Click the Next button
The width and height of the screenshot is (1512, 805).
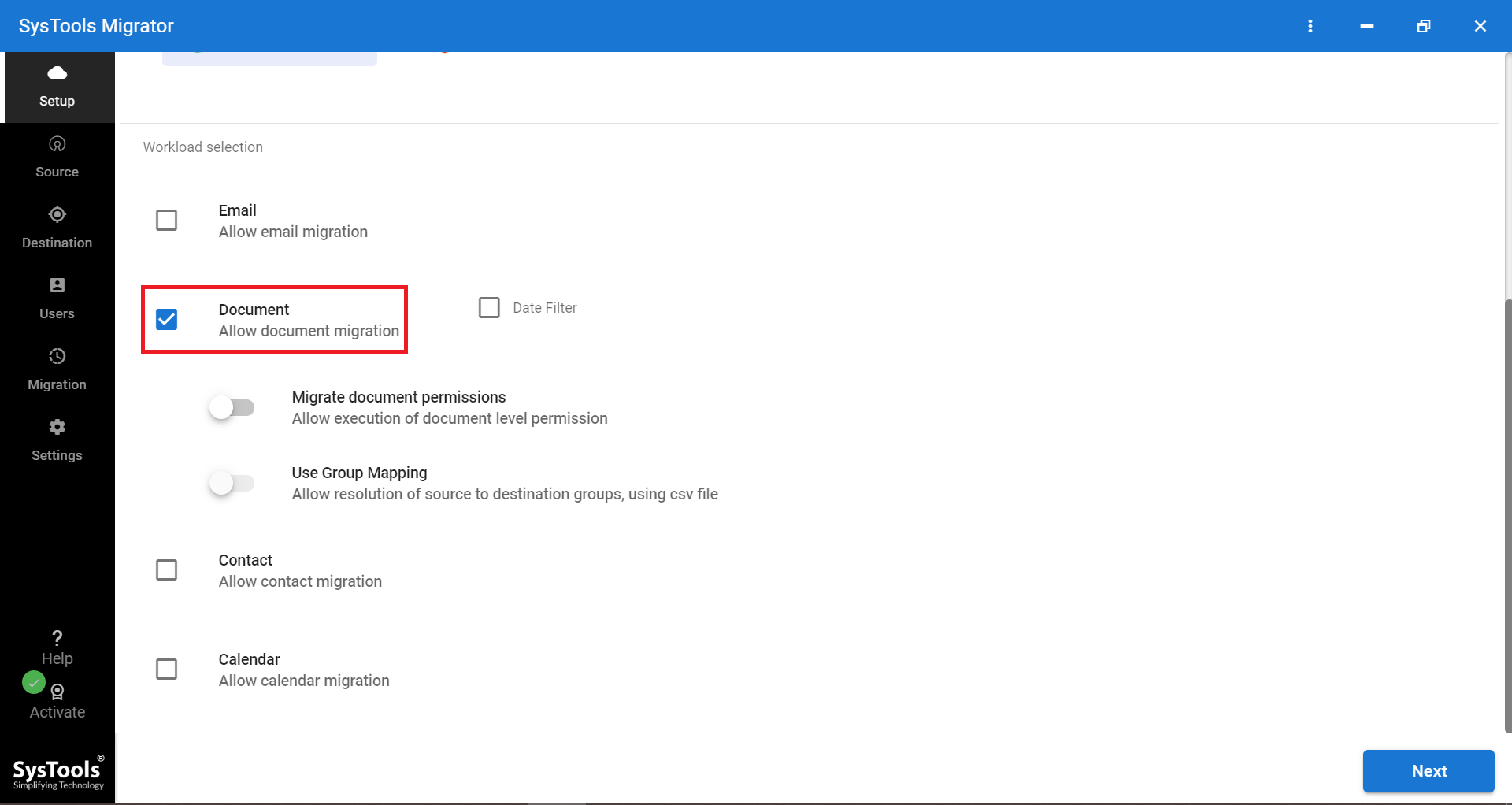click(1428, 771)
